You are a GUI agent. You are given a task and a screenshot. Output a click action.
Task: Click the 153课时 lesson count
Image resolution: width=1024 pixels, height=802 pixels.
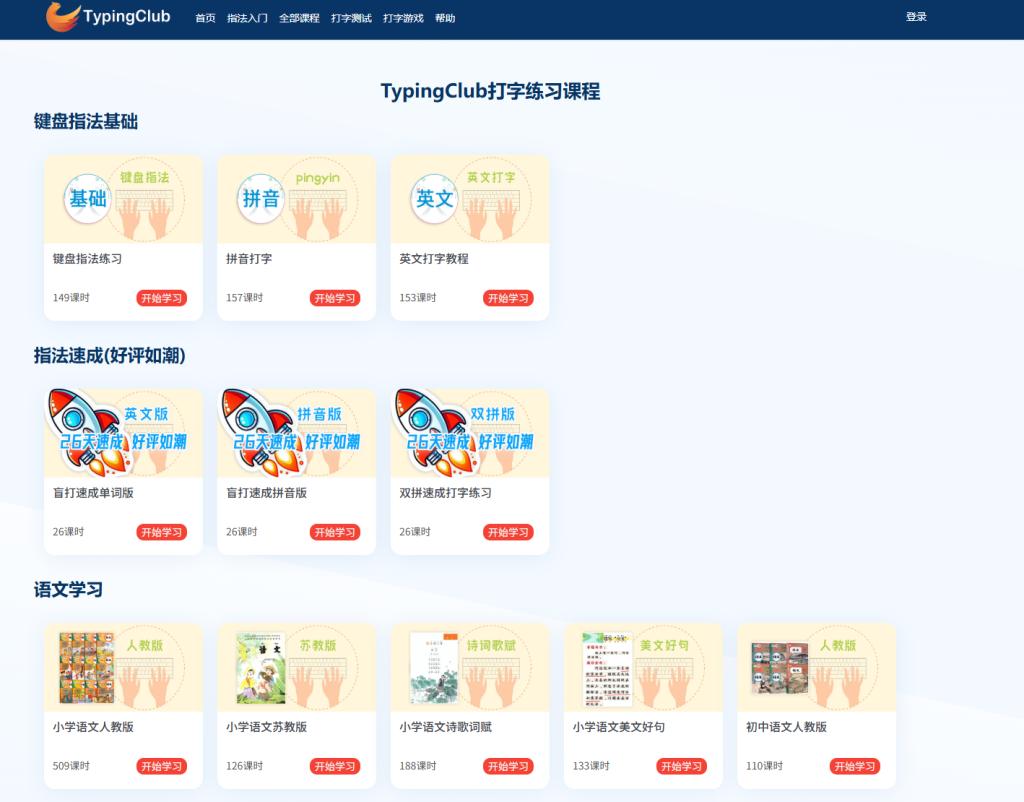(417, 298)
